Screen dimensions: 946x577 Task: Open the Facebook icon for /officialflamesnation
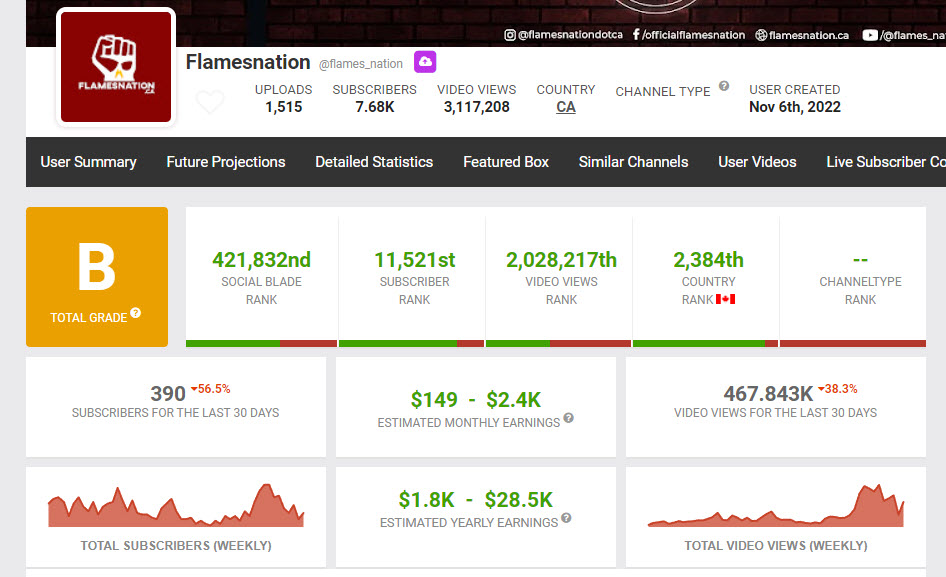636,34
